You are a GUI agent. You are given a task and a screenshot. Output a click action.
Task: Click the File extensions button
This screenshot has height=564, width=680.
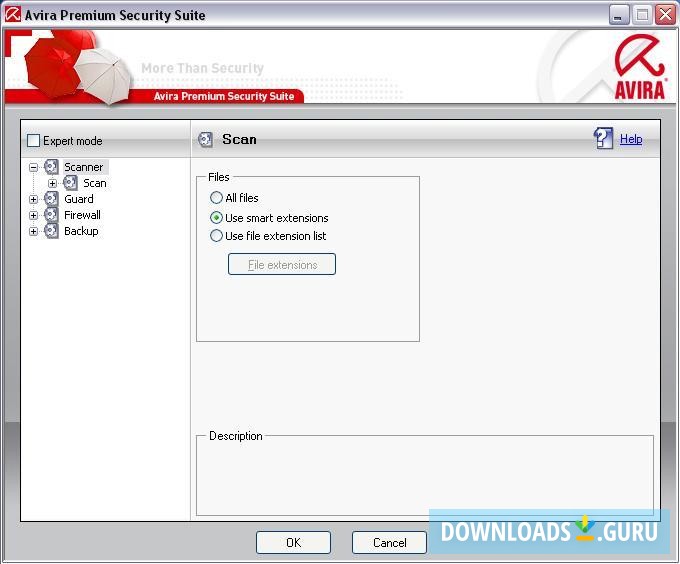[x=282, y=264]
